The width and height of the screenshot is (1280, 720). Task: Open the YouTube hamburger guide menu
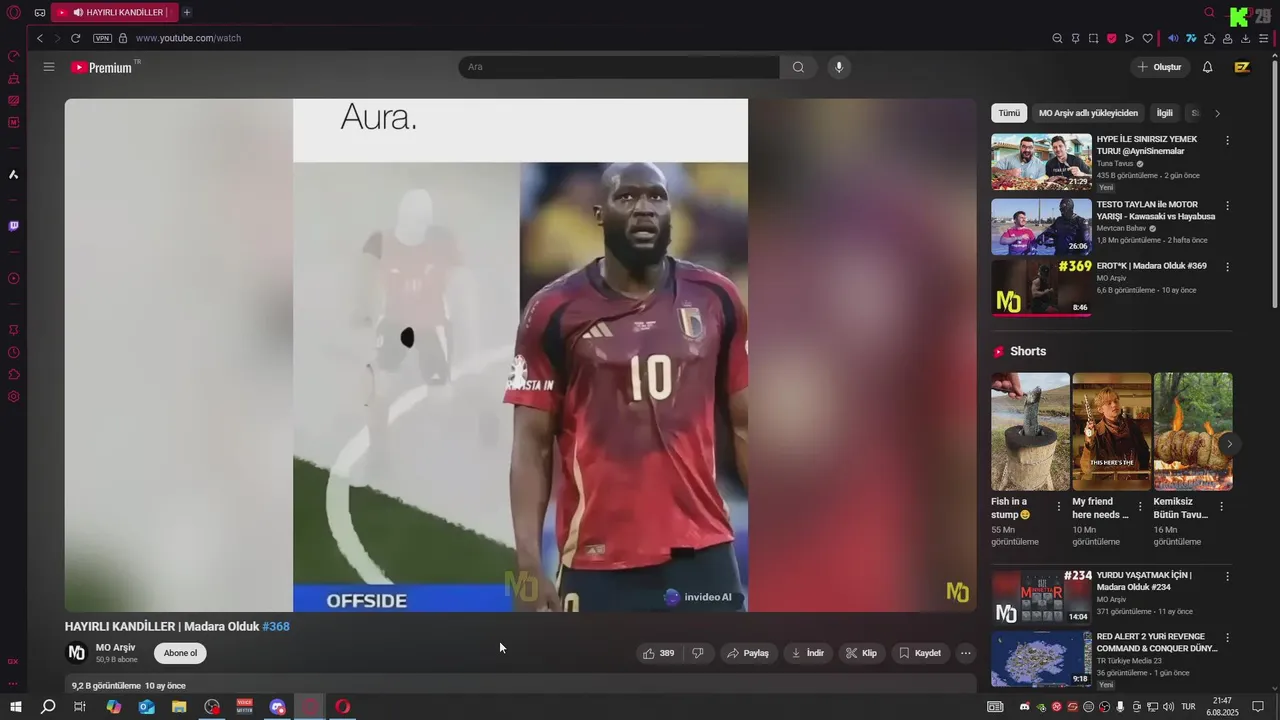coord(49,67)
